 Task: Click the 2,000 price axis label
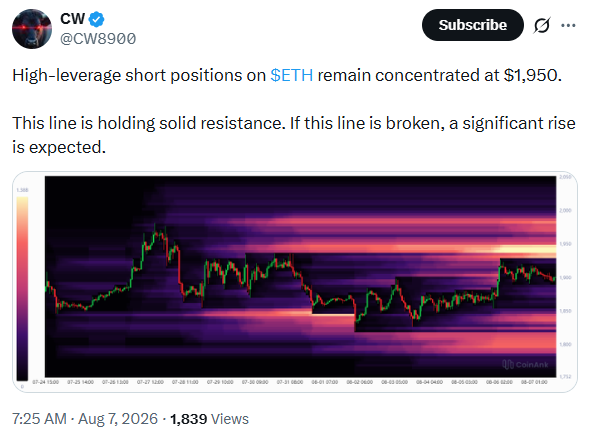565,211
